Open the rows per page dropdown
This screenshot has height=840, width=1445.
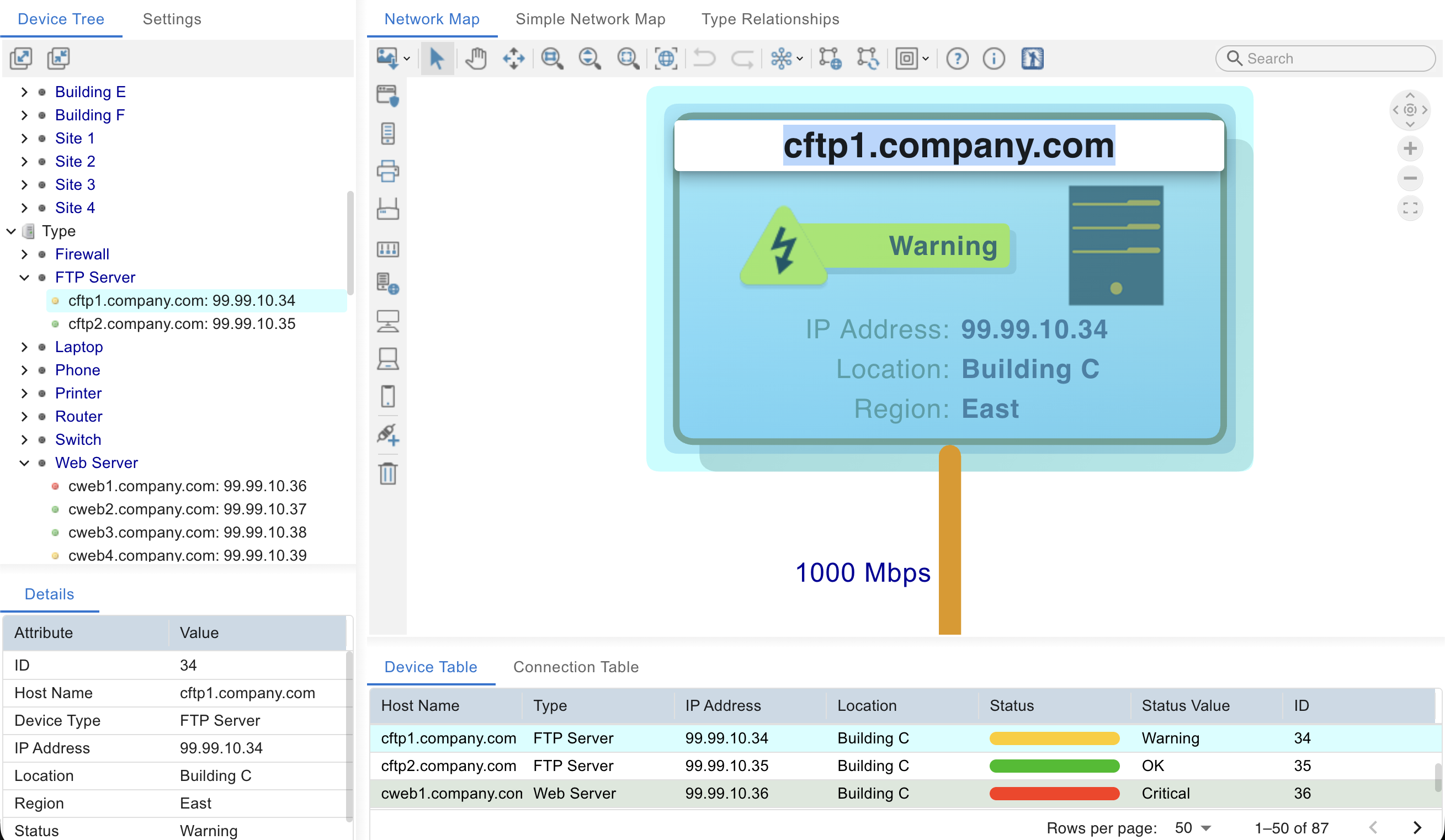1193,828
